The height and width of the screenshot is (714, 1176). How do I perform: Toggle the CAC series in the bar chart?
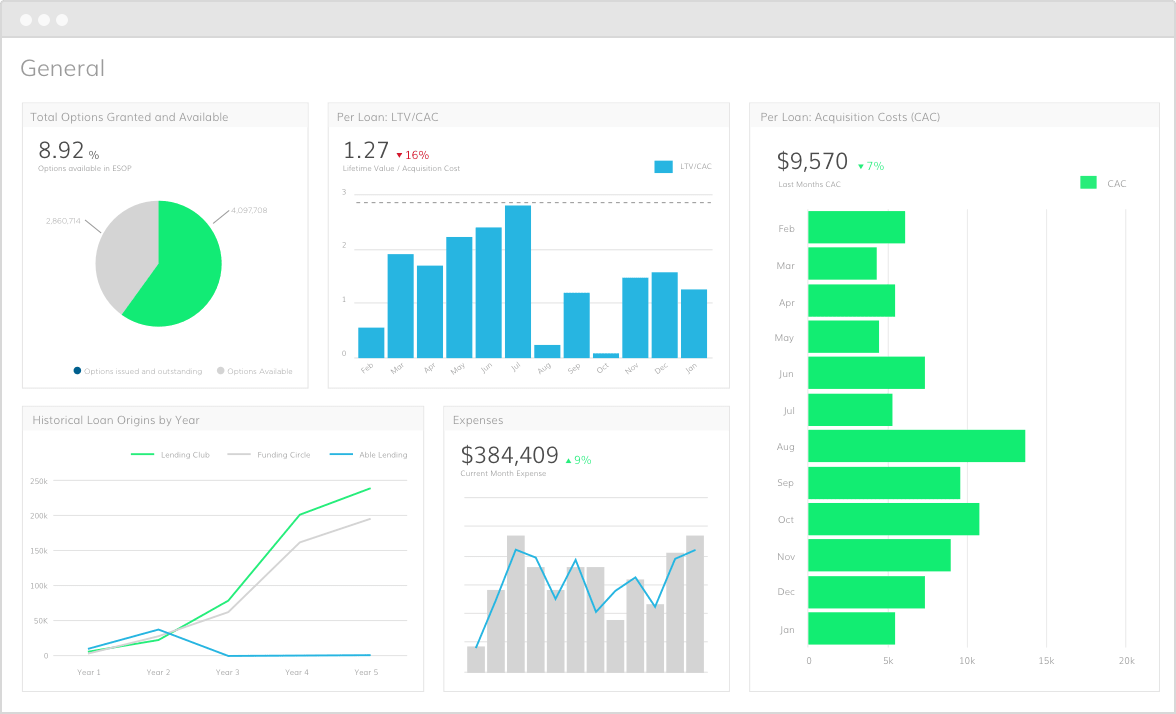coord(1090,183)
